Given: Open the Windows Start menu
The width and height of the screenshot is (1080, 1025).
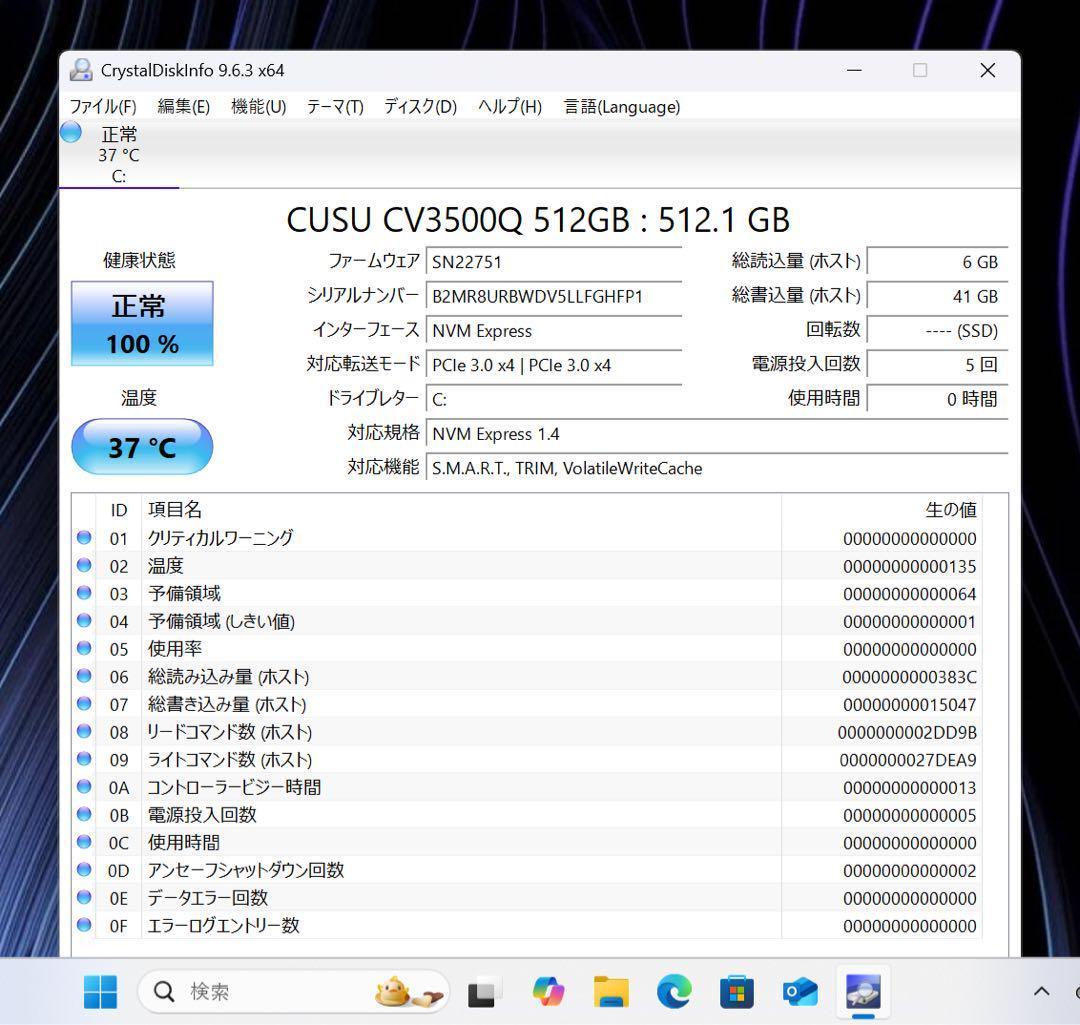Looking at the screenshot, I should [x=101, y=992].
